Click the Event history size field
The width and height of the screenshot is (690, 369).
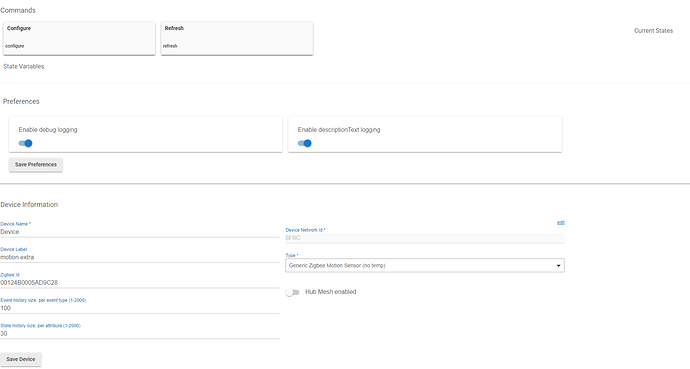pyautogui.click(x=139, y=308)
